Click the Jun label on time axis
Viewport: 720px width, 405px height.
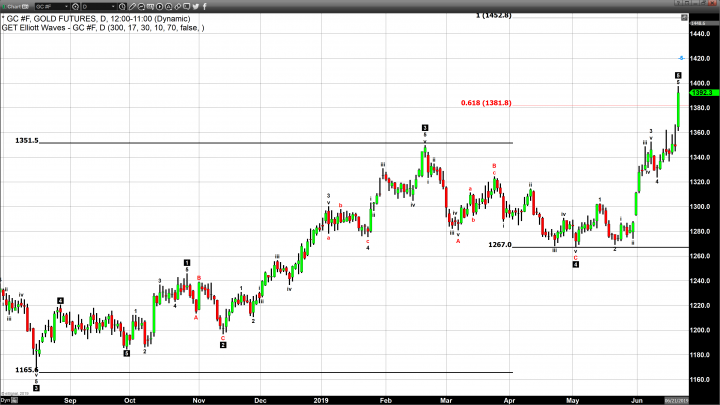637,400
